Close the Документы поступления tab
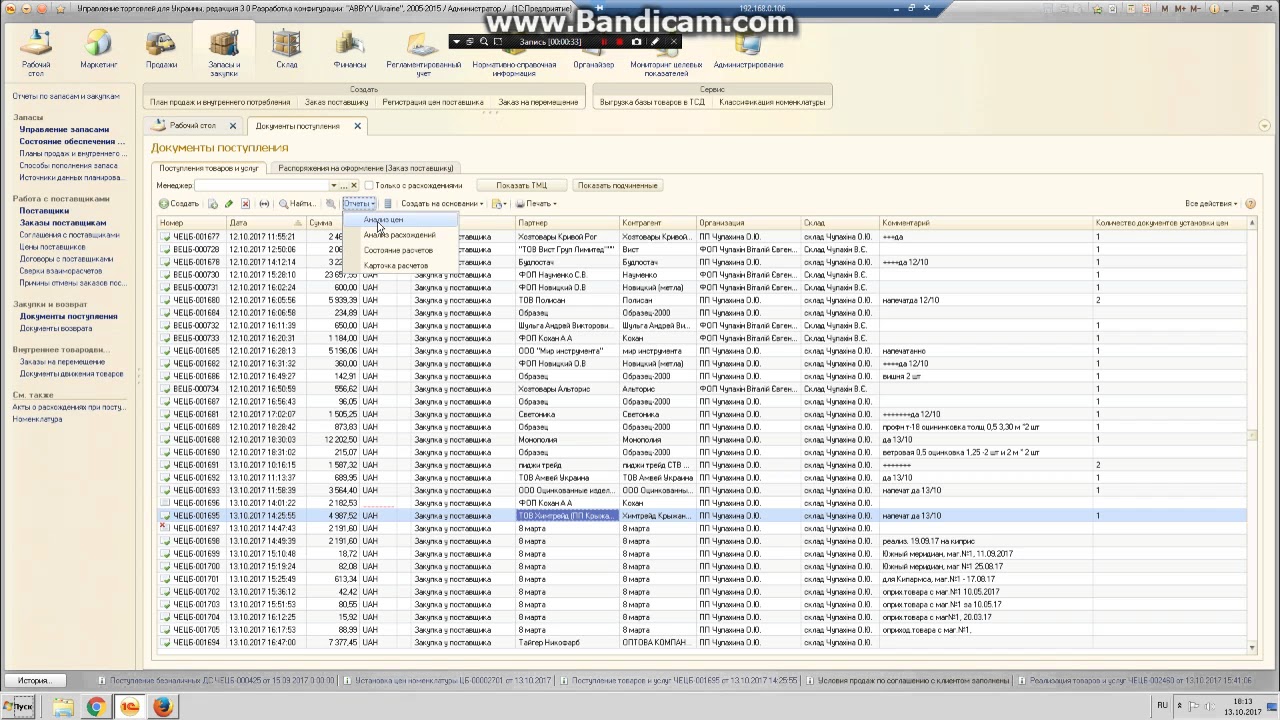The height and width of the screenshot is (720, 1280). coord(357,126)
